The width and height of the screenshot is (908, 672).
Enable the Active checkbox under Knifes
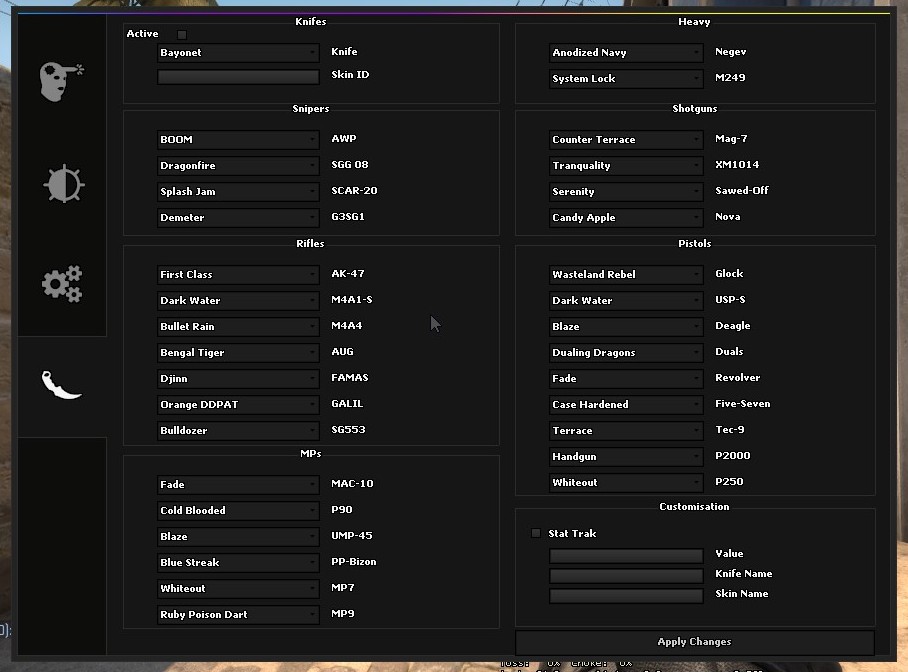[x=182, y=34]
